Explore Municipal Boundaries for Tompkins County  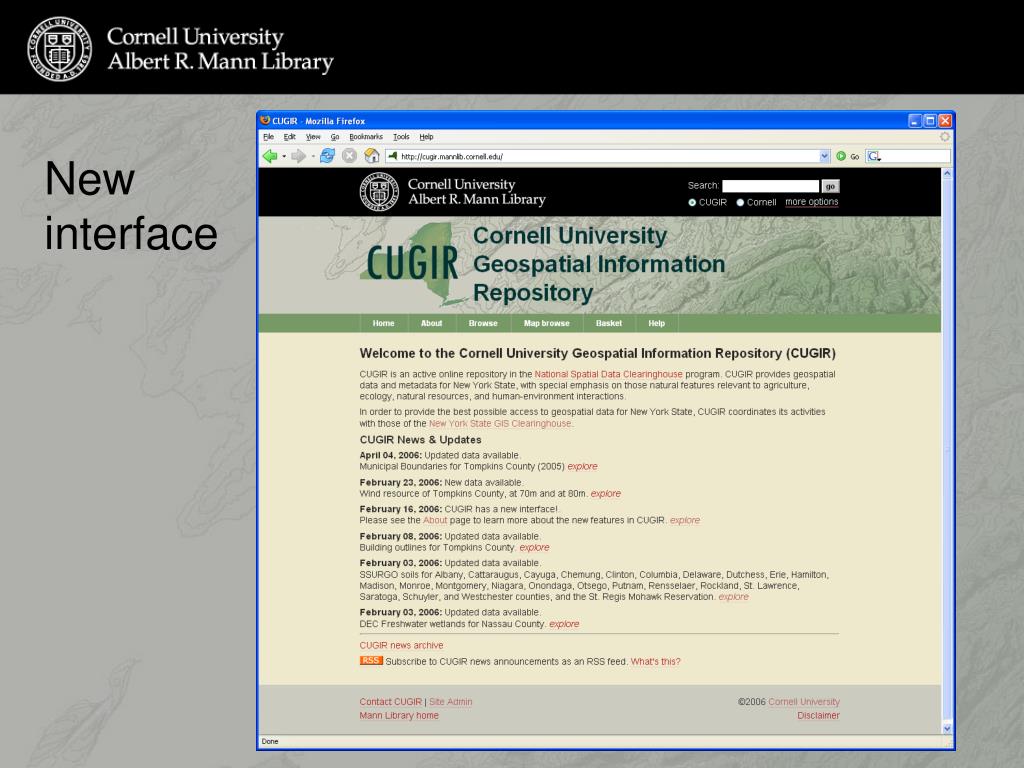coord(583,466)
